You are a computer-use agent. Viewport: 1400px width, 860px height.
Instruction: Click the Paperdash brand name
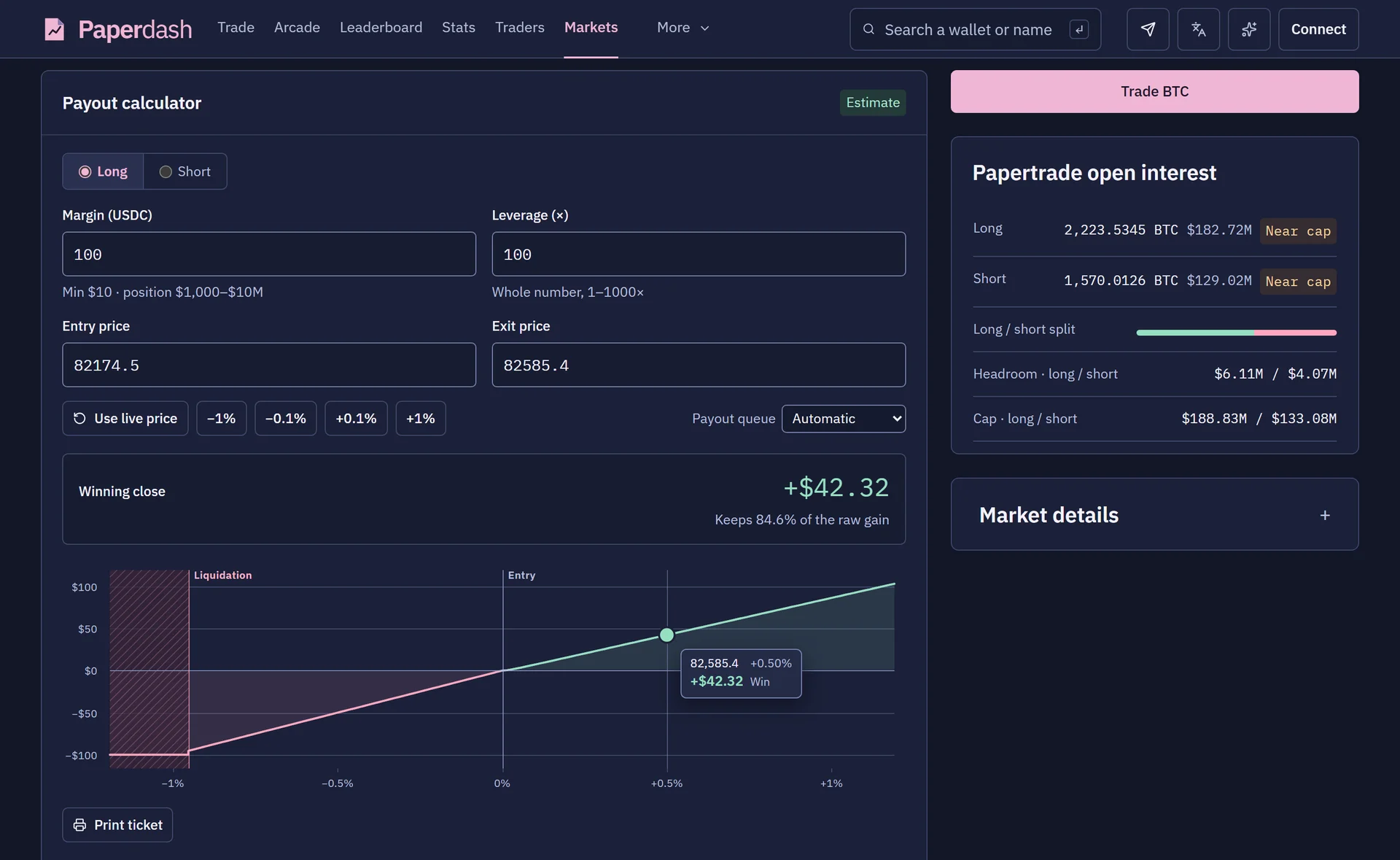[135, 29]
